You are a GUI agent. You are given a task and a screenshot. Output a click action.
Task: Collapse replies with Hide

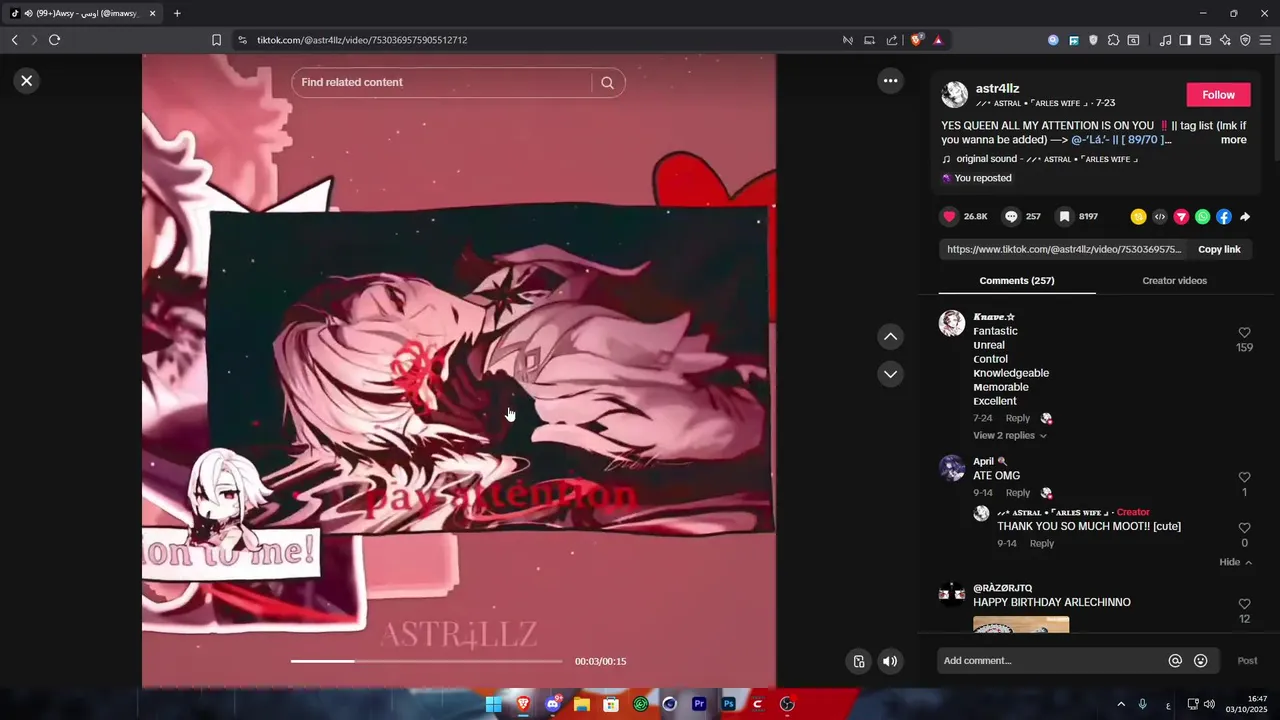(1236, 562)
